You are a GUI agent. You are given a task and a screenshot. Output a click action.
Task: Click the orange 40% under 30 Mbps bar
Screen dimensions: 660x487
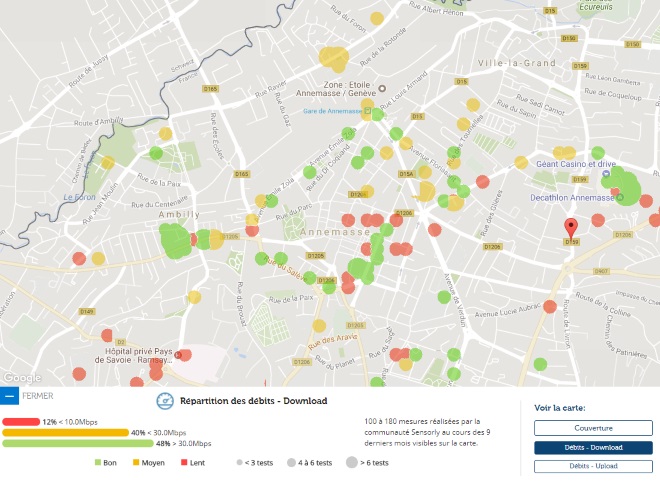pos(64,432)
